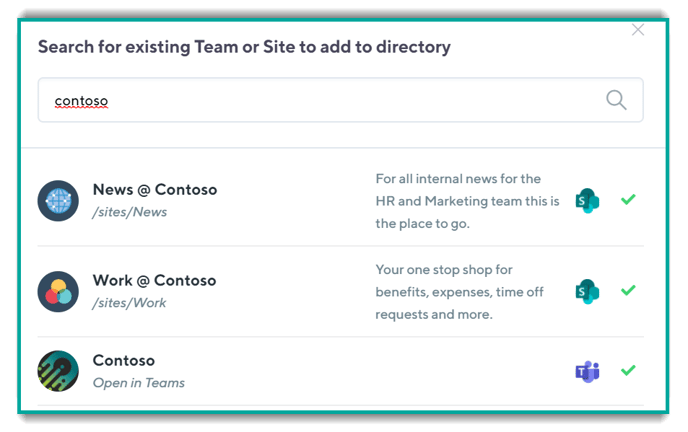This screenshot has height=432, width=688.
Task: Click SharePoint icon on Work @ Contoso row
Action: [x=586, y=291]
